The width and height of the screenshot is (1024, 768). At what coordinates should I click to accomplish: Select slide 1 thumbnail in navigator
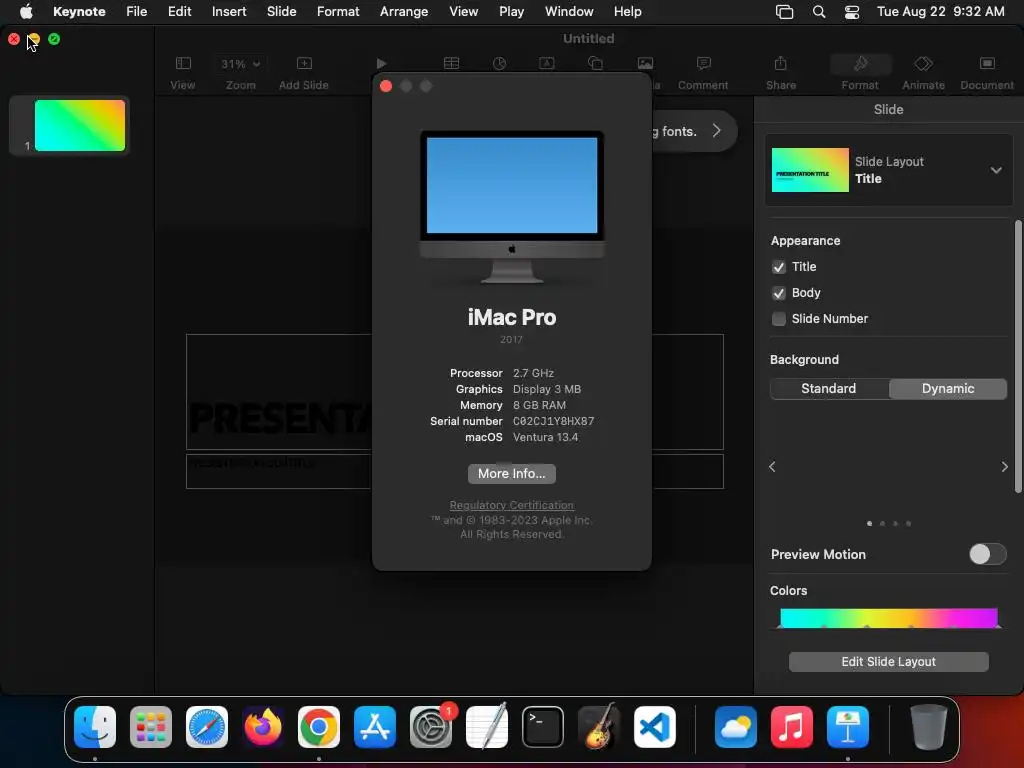click(80, 125)
